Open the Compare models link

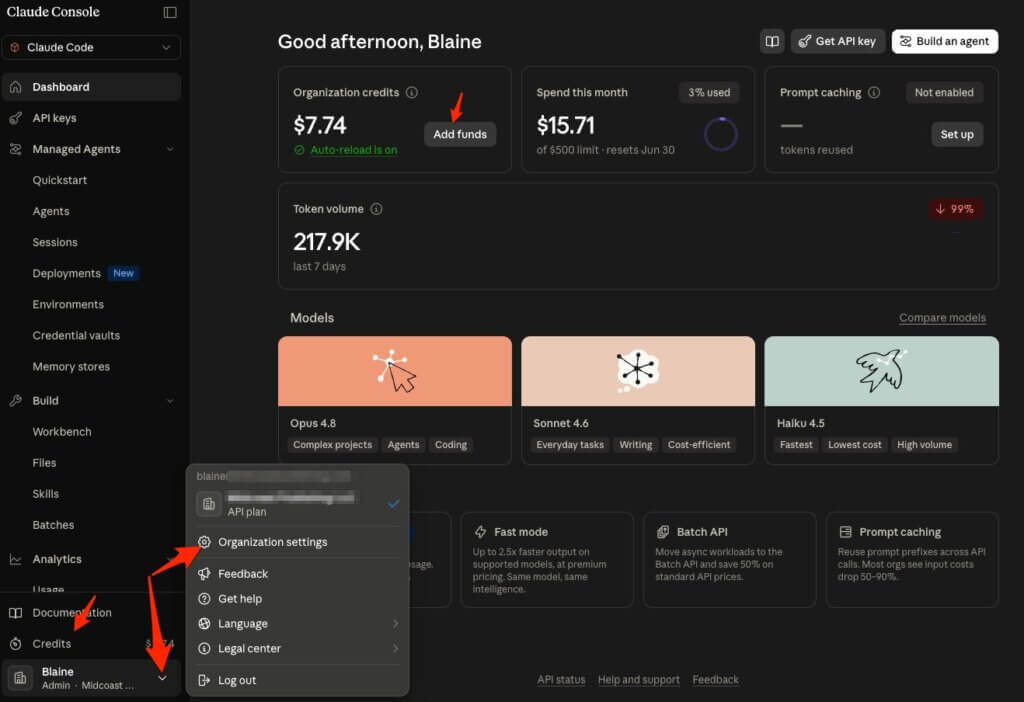point(942,318)
